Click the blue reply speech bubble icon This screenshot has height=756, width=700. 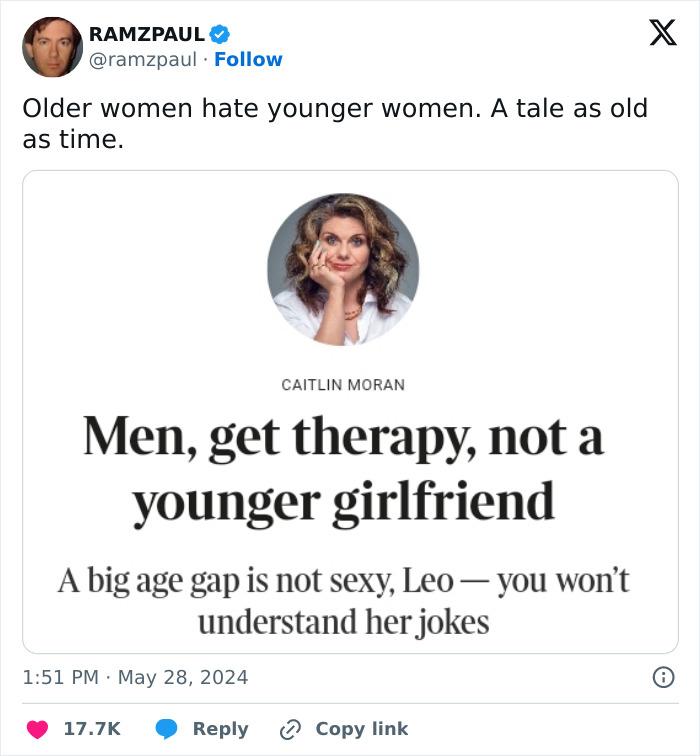click(x=166, y=729)
